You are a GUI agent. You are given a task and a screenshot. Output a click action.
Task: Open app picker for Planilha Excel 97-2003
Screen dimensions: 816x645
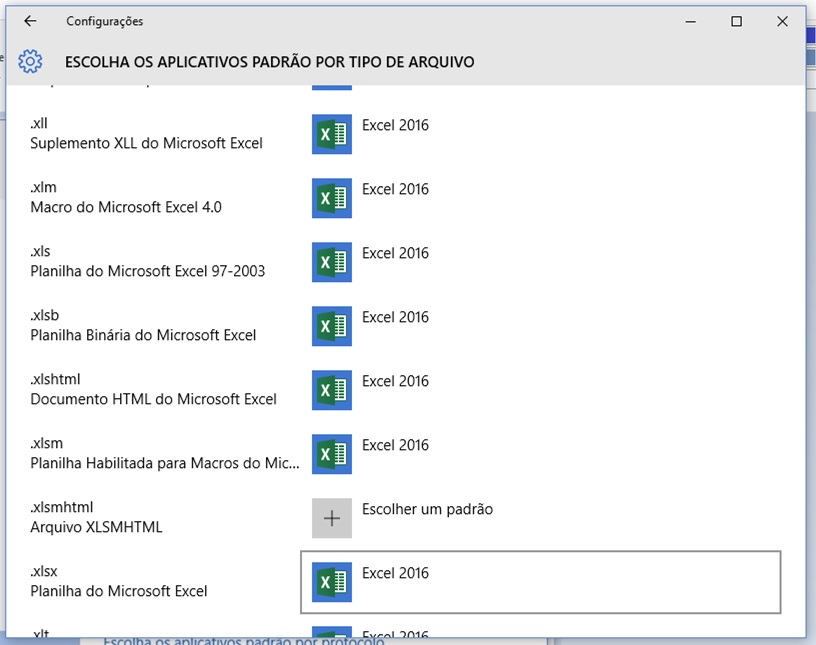(541, 262)
